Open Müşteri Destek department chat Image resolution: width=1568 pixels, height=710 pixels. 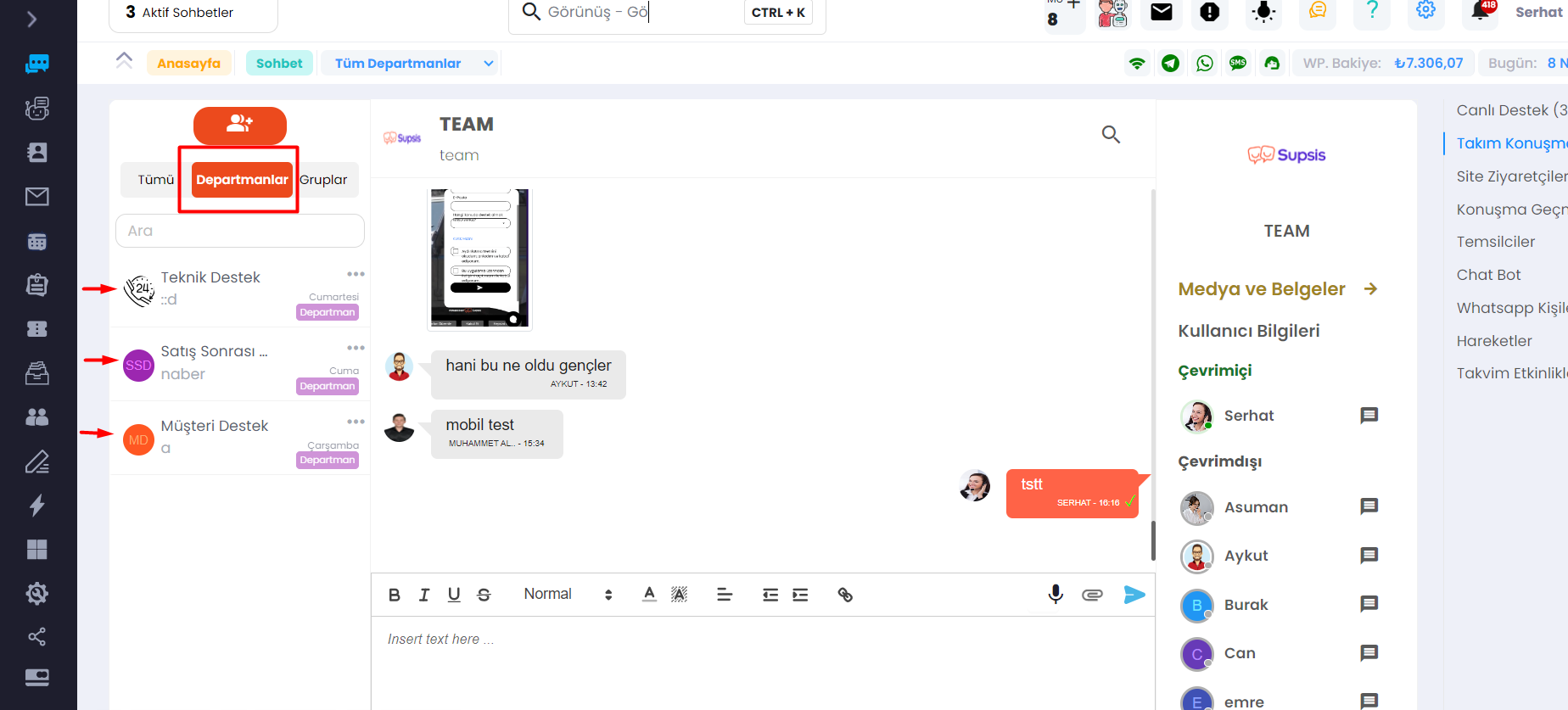[240, 439]
